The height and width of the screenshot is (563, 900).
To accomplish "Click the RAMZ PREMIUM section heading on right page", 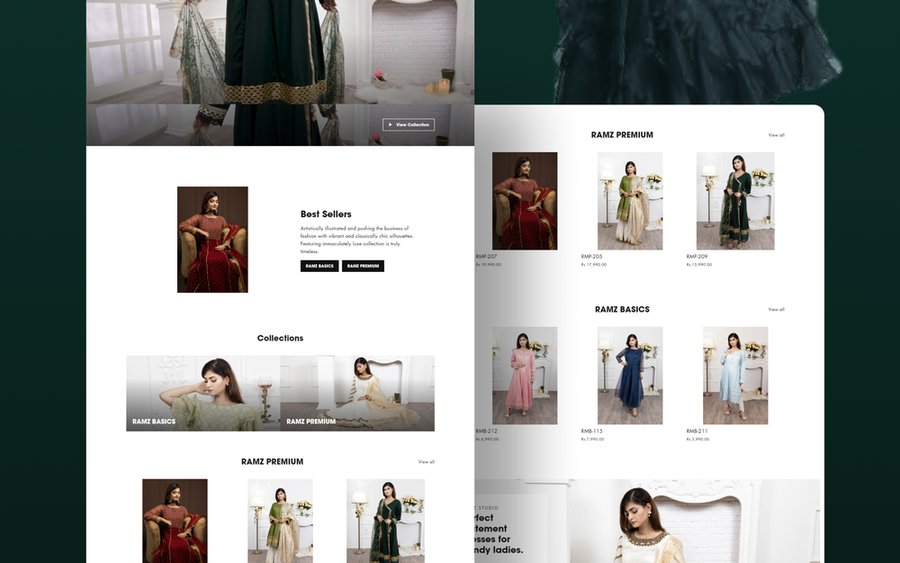I will click(622, 135).
